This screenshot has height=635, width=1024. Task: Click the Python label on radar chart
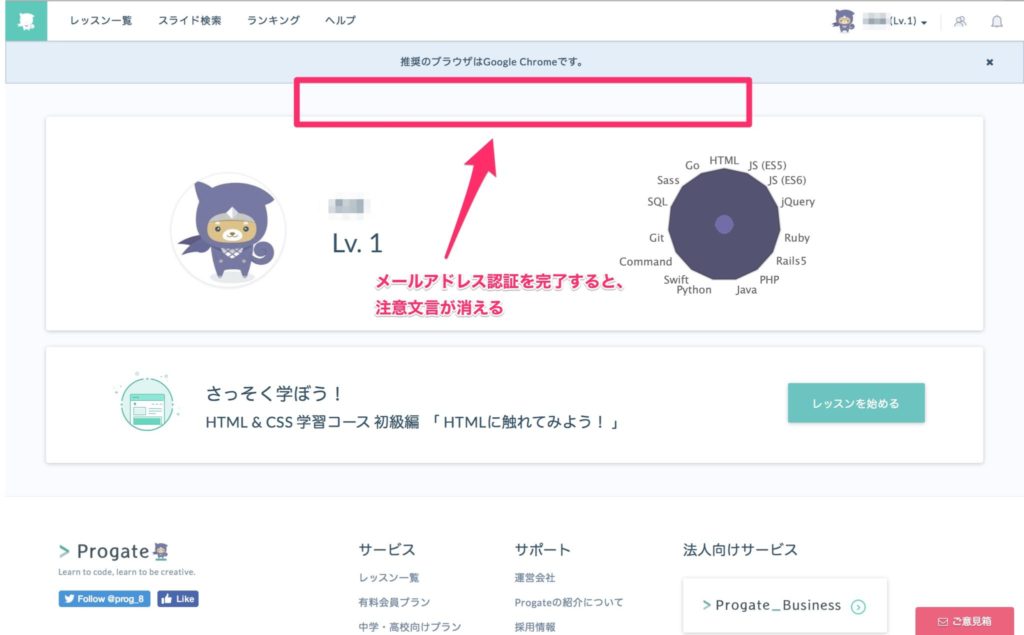694,290
